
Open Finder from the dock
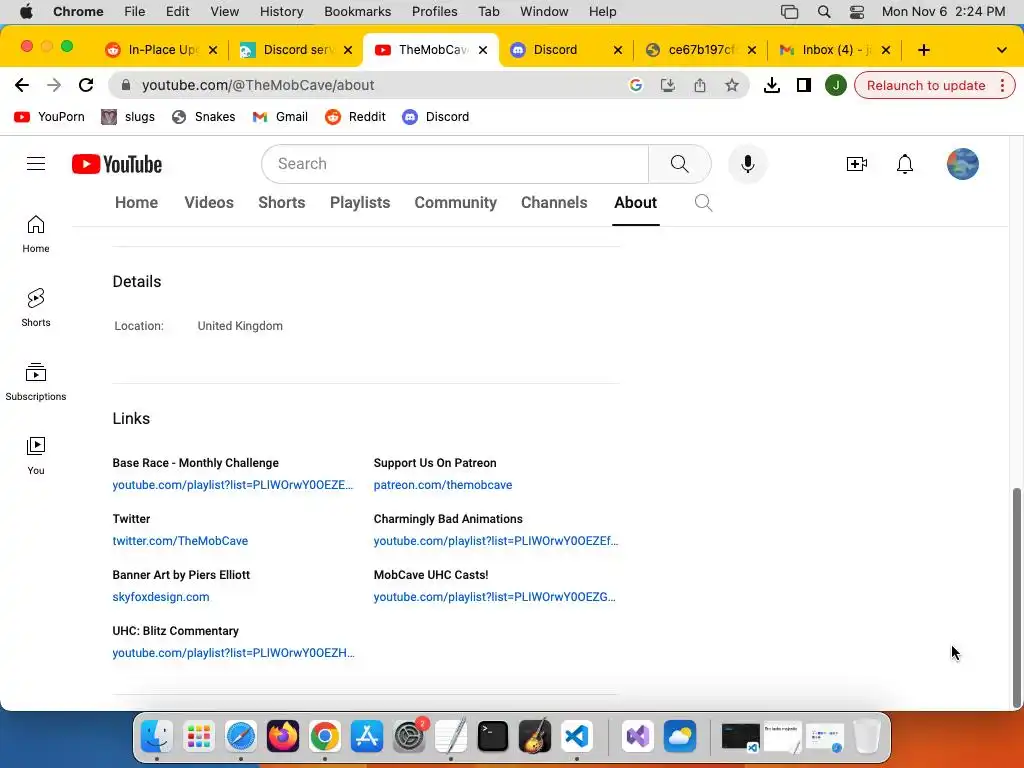coord(157,737)
